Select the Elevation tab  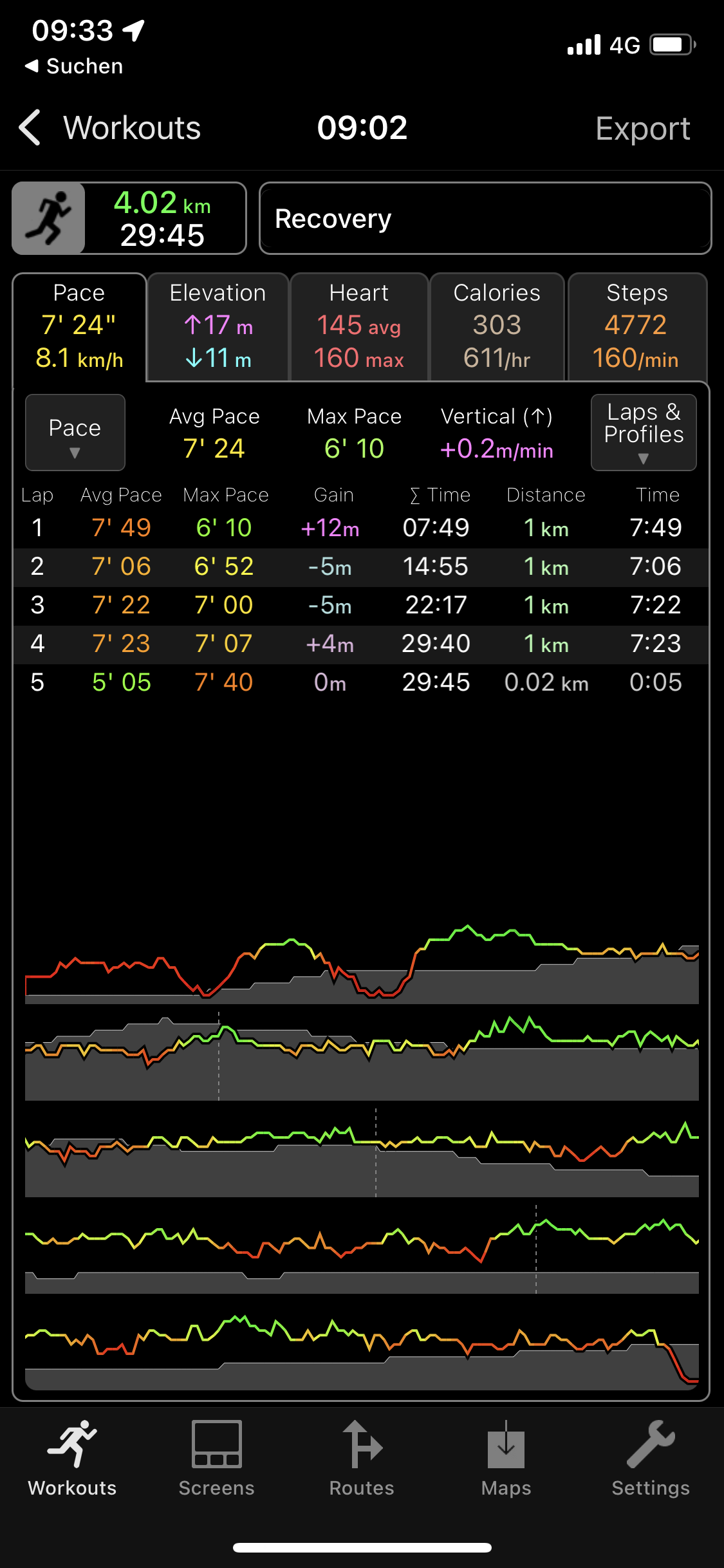pos(218,327)
